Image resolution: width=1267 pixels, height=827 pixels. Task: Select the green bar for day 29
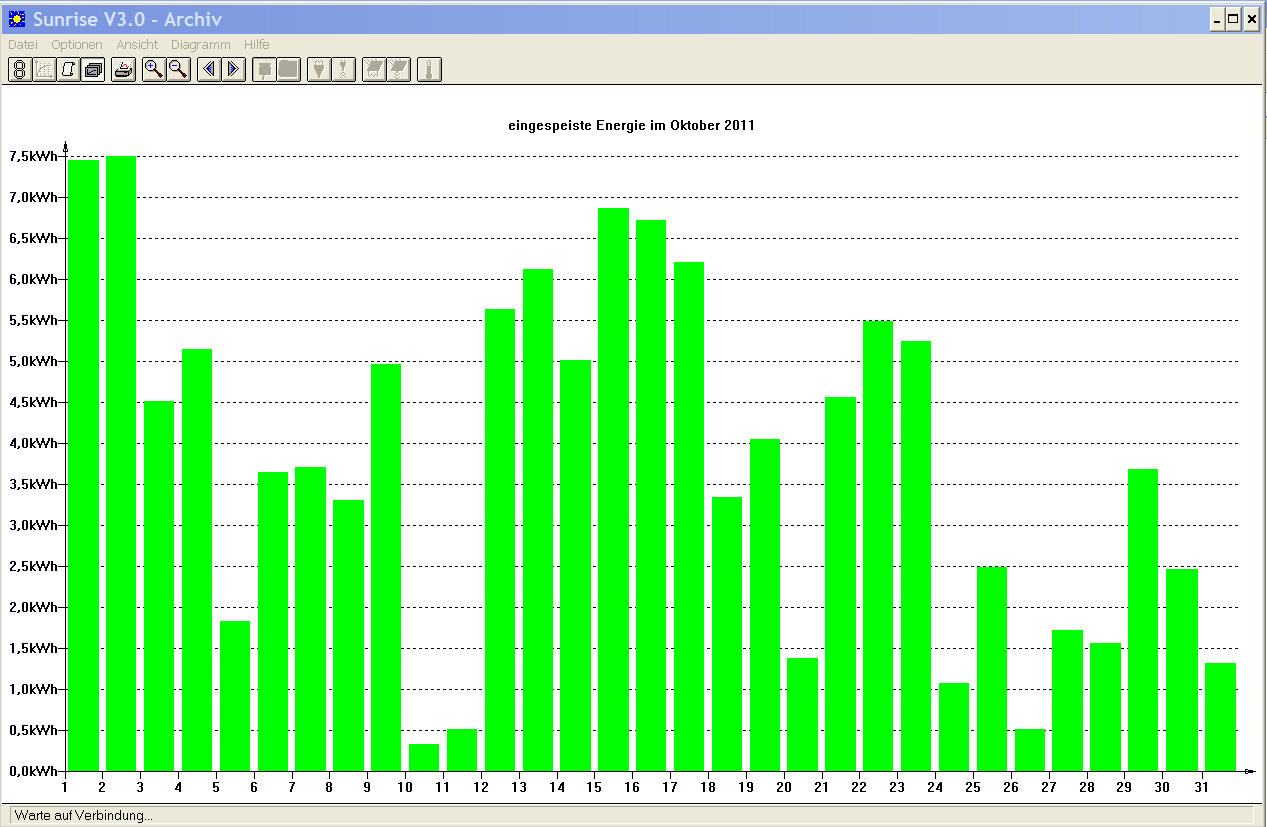[1143, 620]
